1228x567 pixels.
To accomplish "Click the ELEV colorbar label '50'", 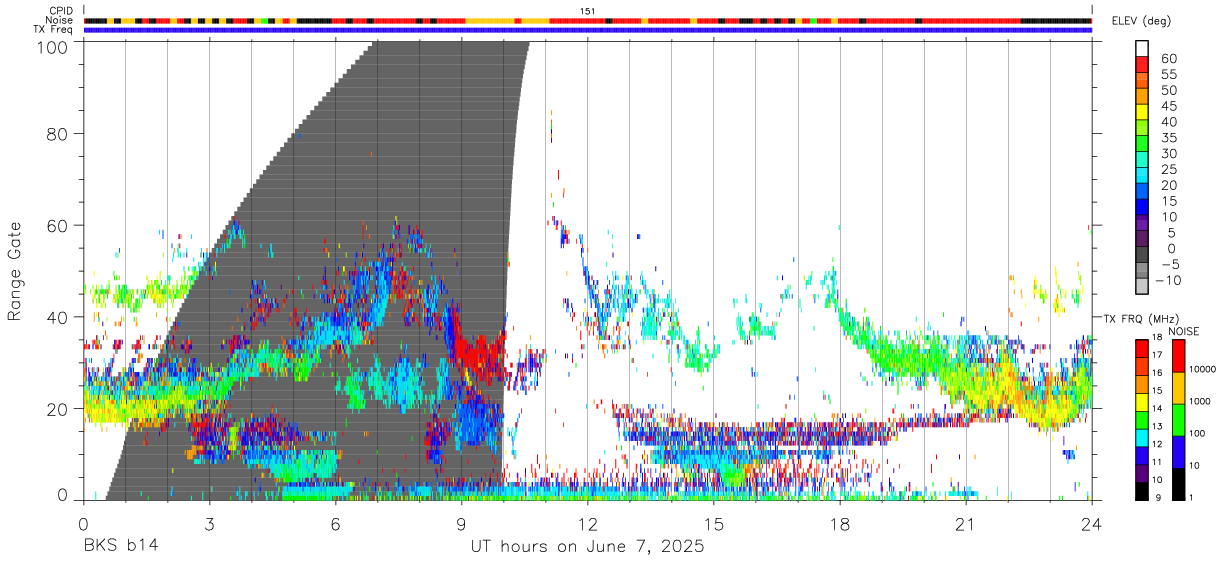I will pyautogui.click(x=1168, y=91).
